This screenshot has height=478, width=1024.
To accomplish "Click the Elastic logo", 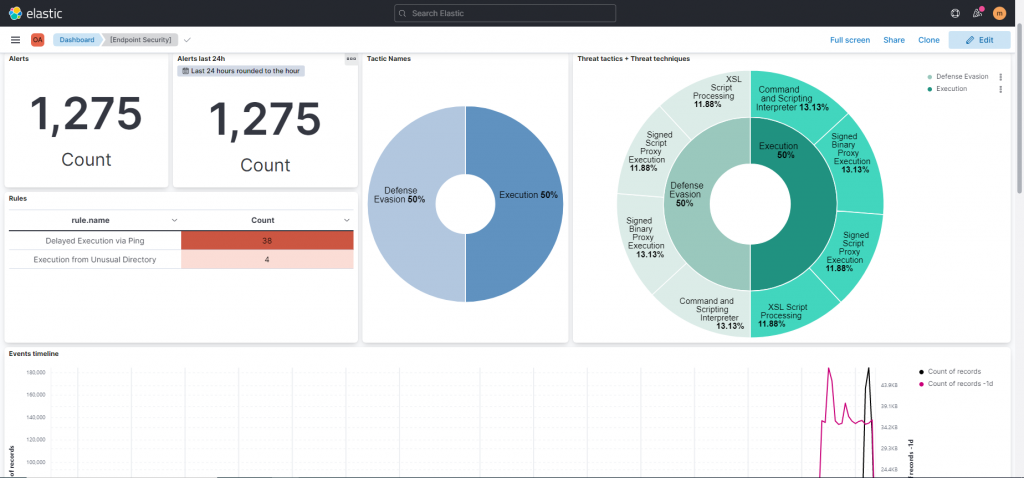I will [36, 12].
